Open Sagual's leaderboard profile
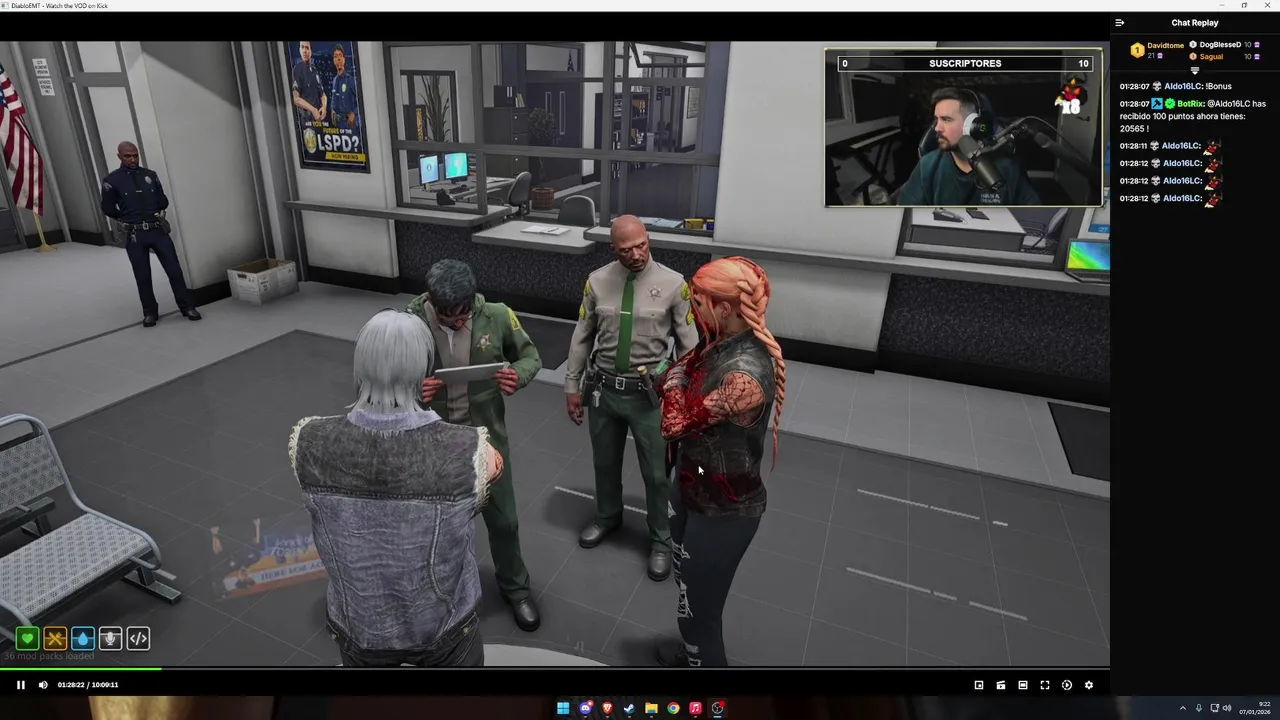This screenshot has width=1280, height=720. click(1211, 57)
